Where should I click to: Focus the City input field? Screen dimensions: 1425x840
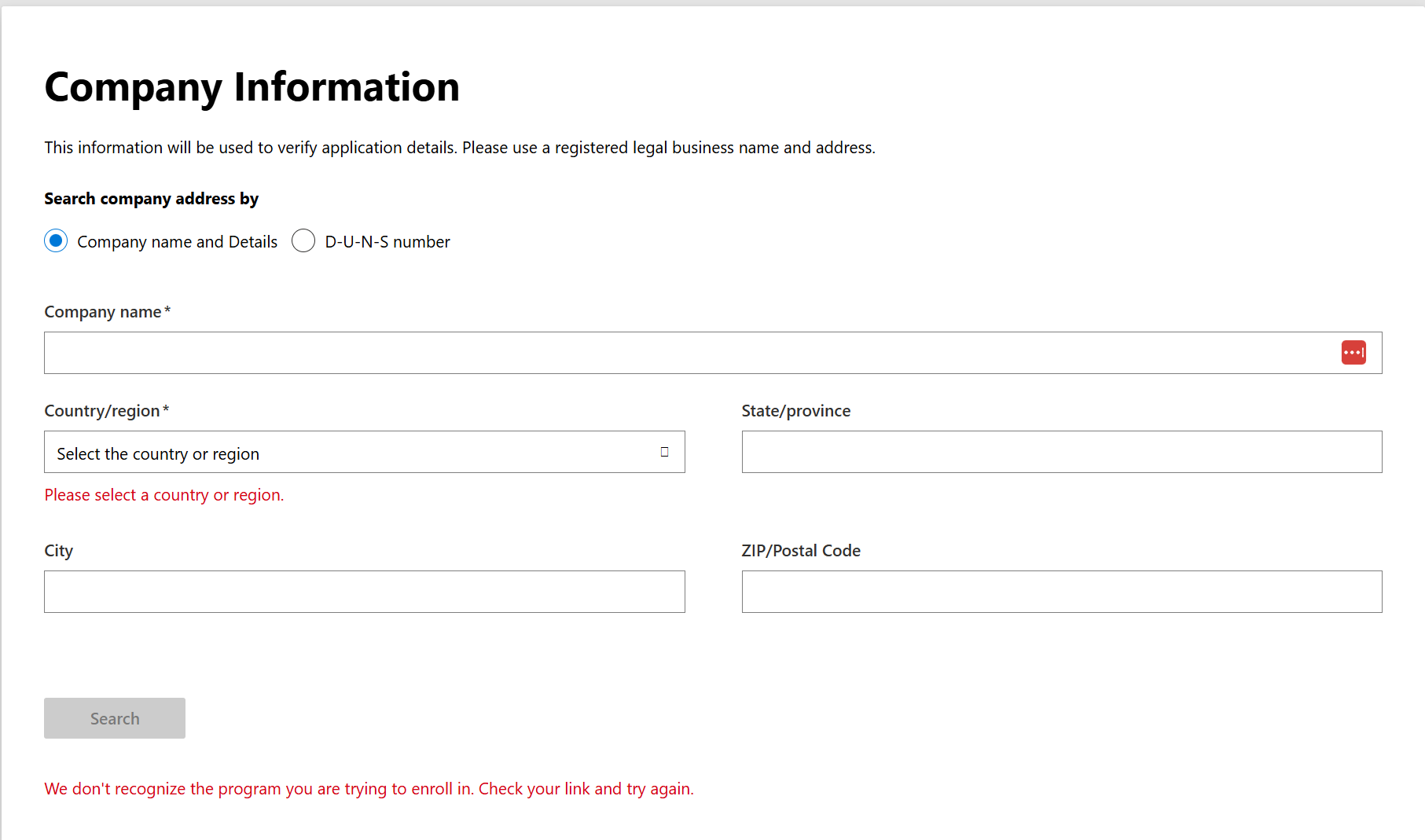364,592
